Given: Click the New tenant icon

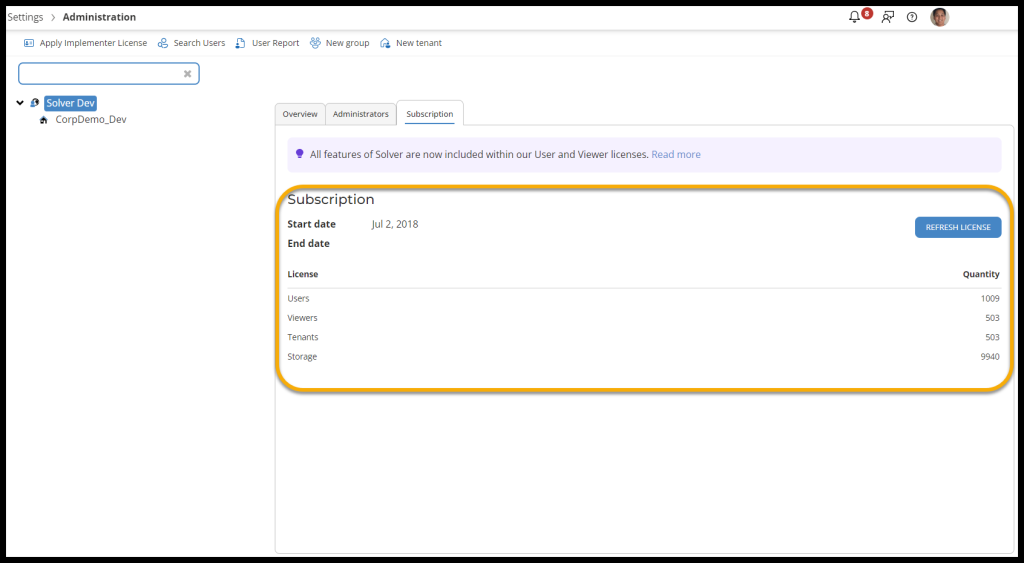Looking at the screenshot, I should pos(385,43).
